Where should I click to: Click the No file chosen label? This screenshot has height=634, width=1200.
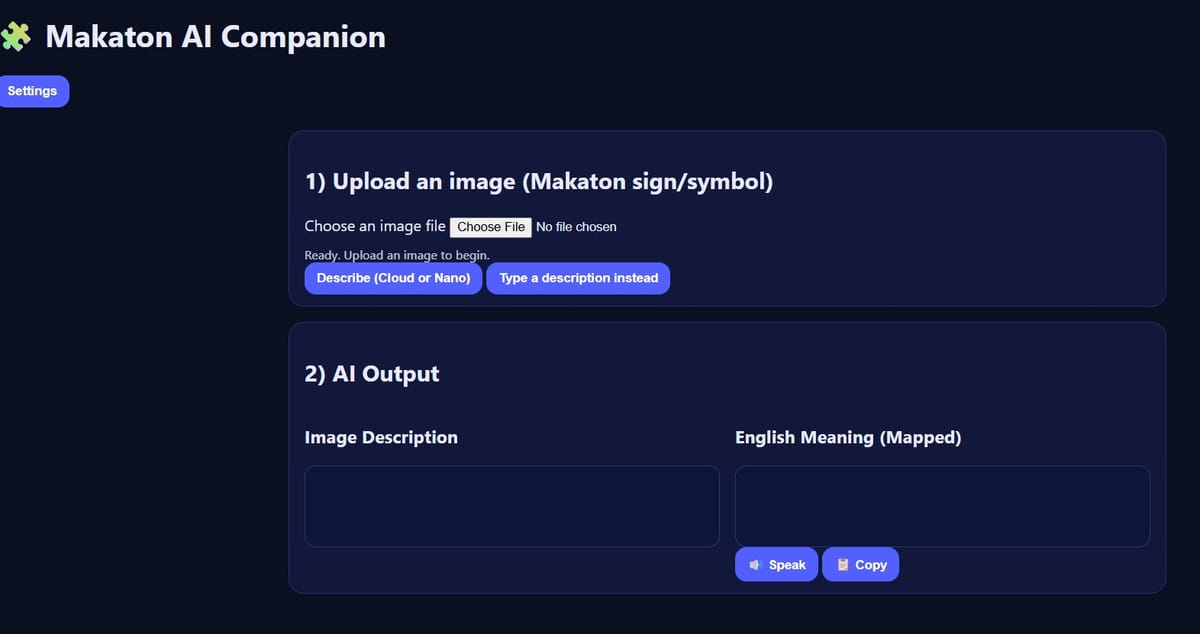(x=576, y=226)
